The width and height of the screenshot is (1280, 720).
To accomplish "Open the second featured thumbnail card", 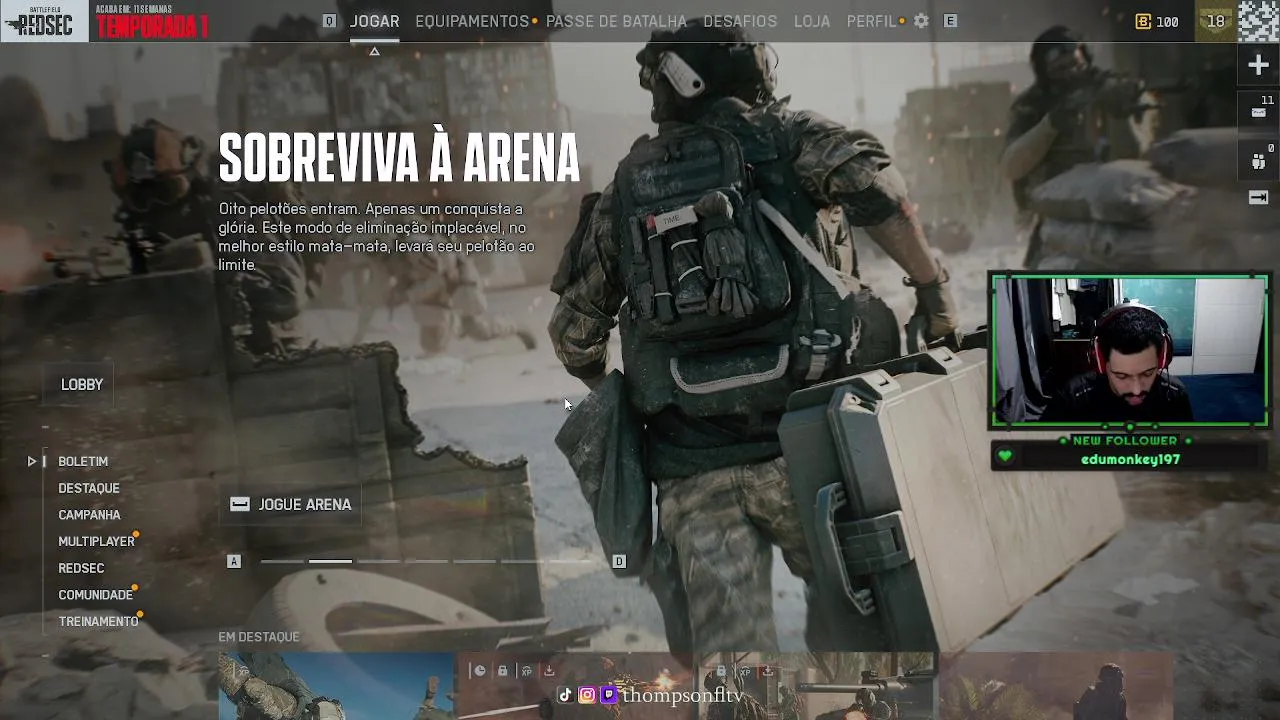I will coord(577,686).
